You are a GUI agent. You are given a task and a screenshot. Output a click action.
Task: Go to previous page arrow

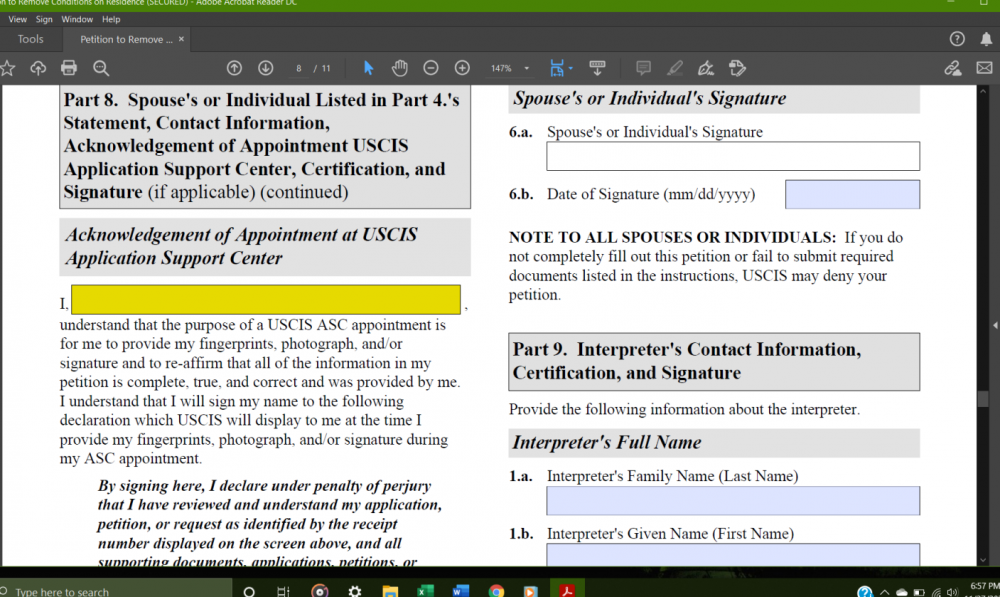[234, 68]
